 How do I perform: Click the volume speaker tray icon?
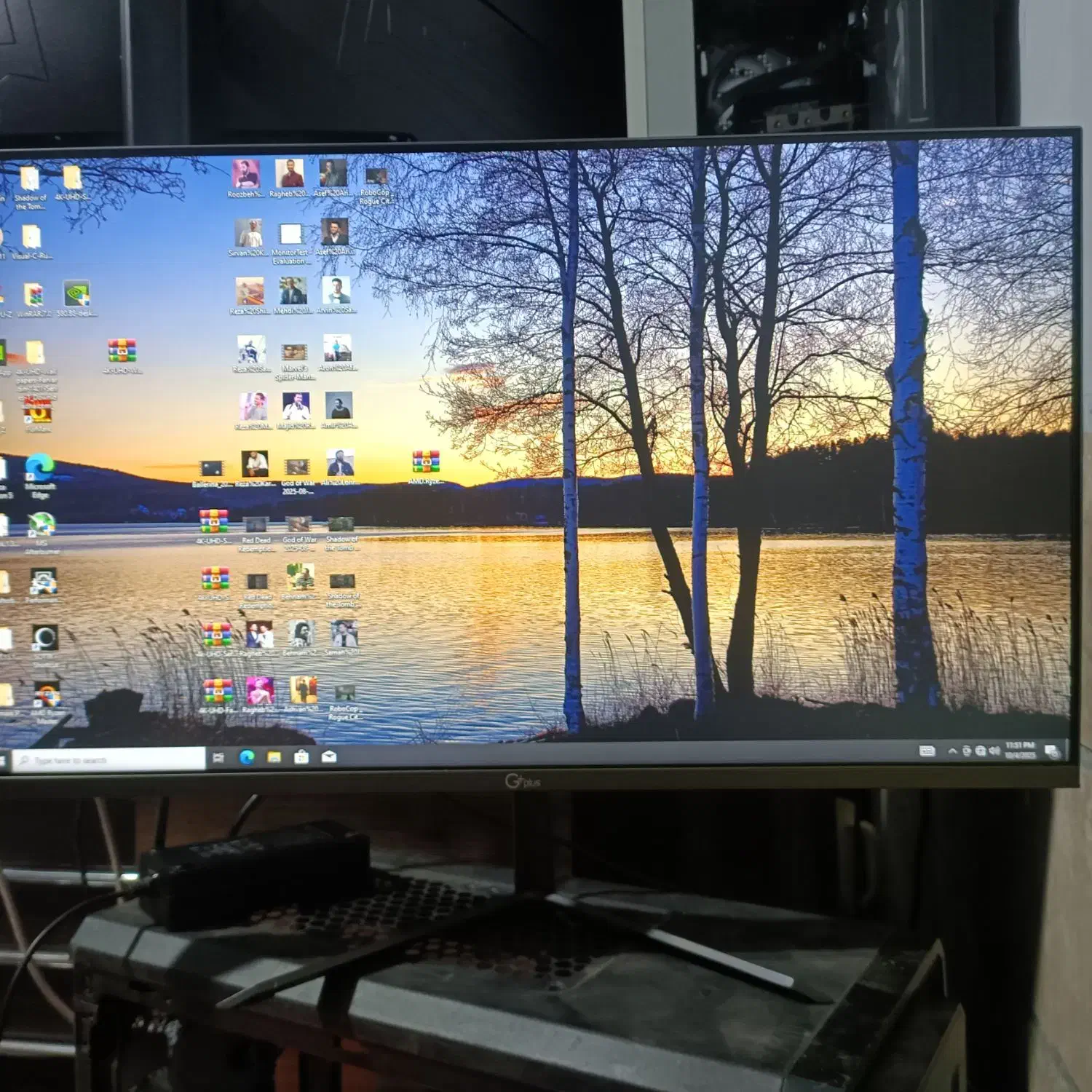[994, 751]
